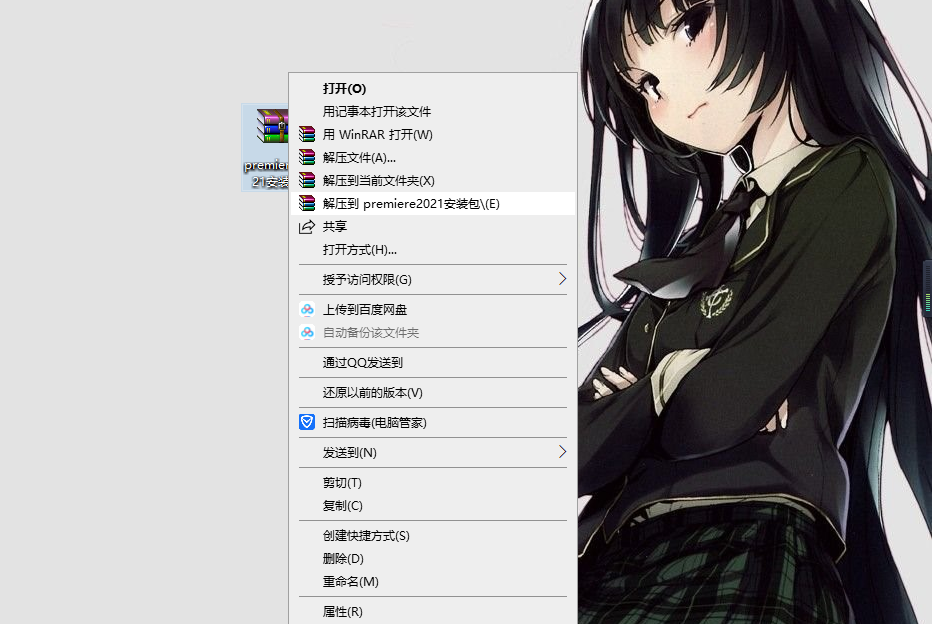Image resolution: width=932 pixels, height=624 pixels.
Task: Choose 还原以前的版本(V)
Action: pos(433,393)
